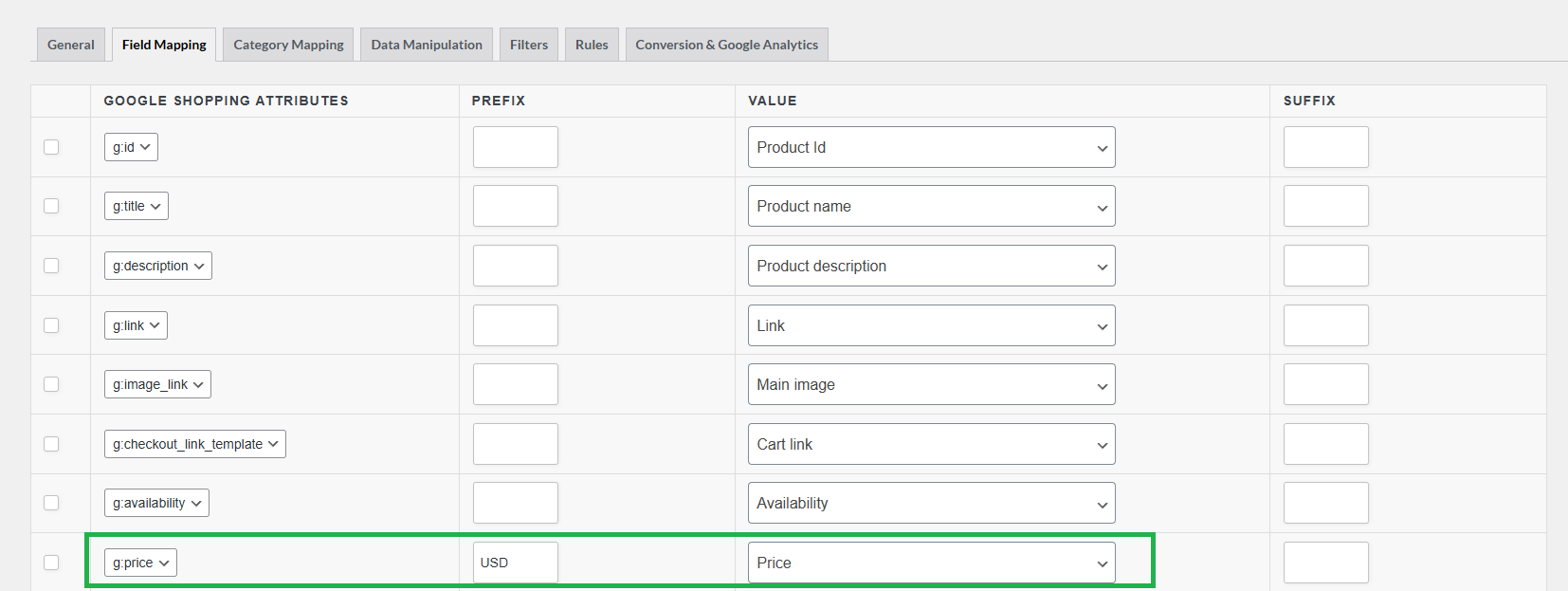The width and height of the screenshot is (1568, 591).
Task: Change the Price value dropdown
Action: (x=931, y=563)
